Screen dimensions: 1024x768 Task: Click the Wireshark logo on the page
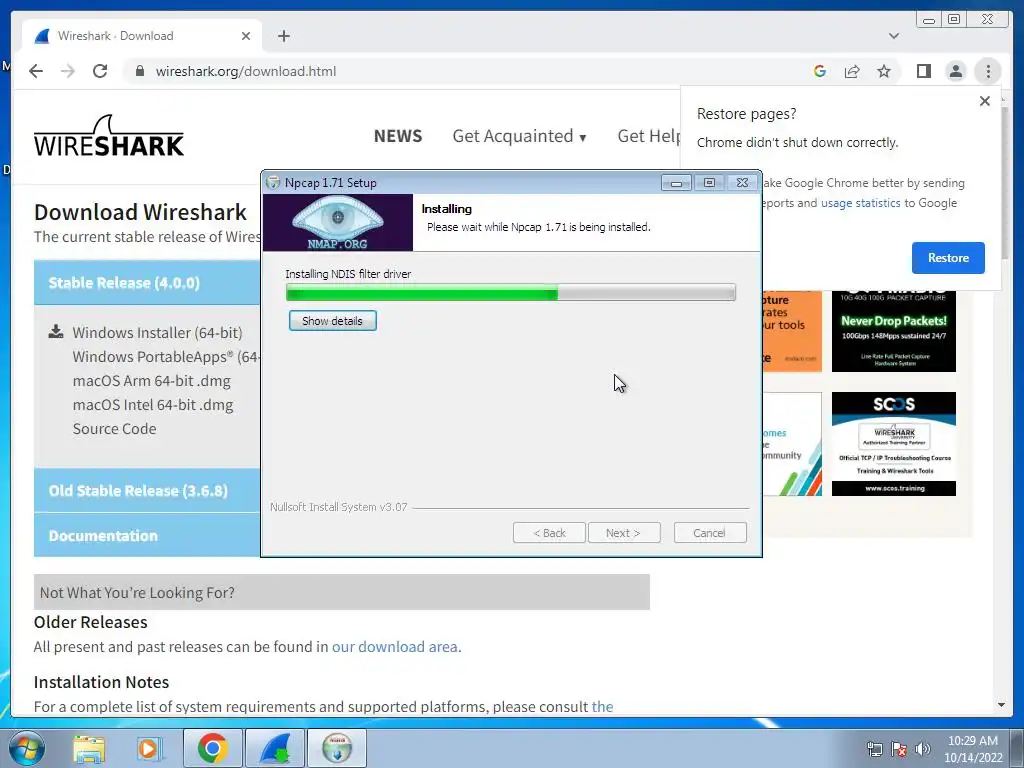(108, 136)
